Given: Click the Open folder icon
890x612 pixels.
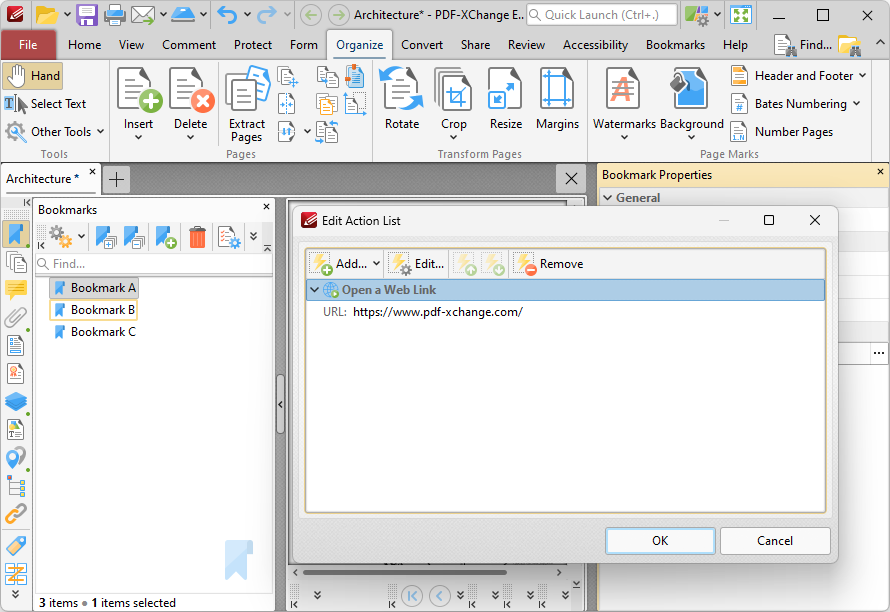Looking at the screenshot, I should click(x=47, y=15).
